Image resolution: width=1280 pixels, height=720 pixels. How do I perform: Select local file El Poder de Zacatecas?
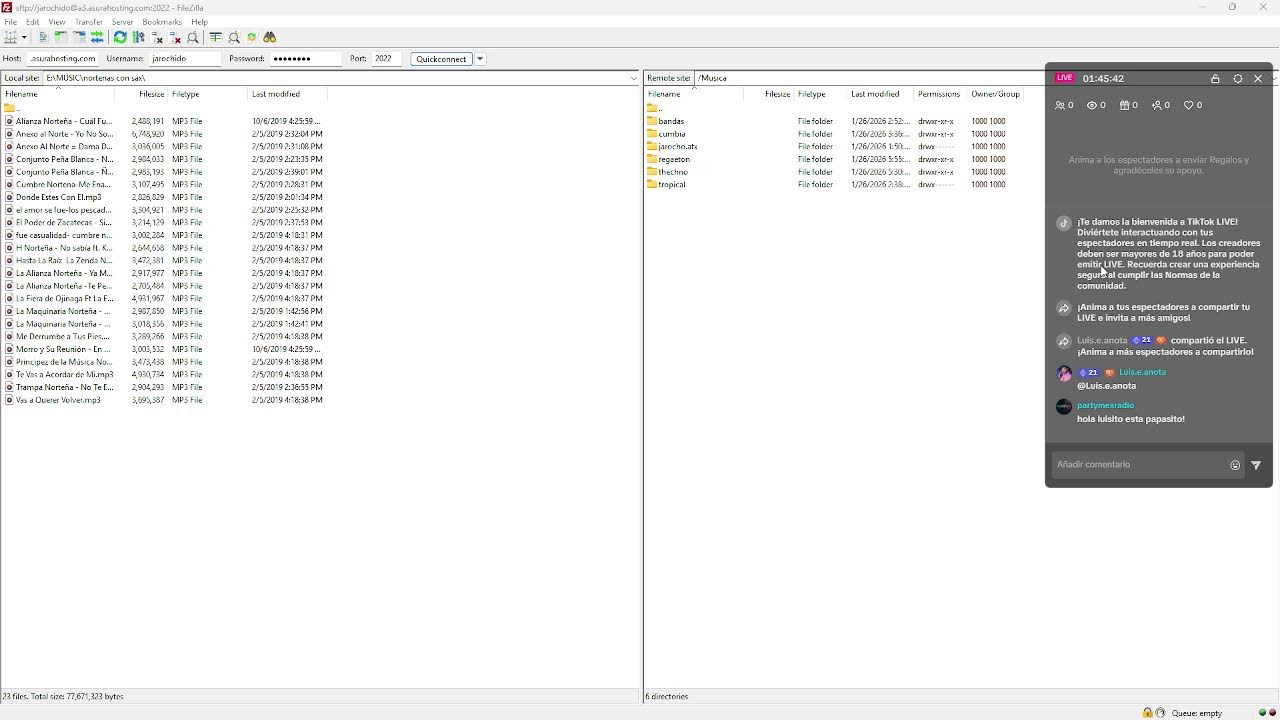tap(60, 223)
